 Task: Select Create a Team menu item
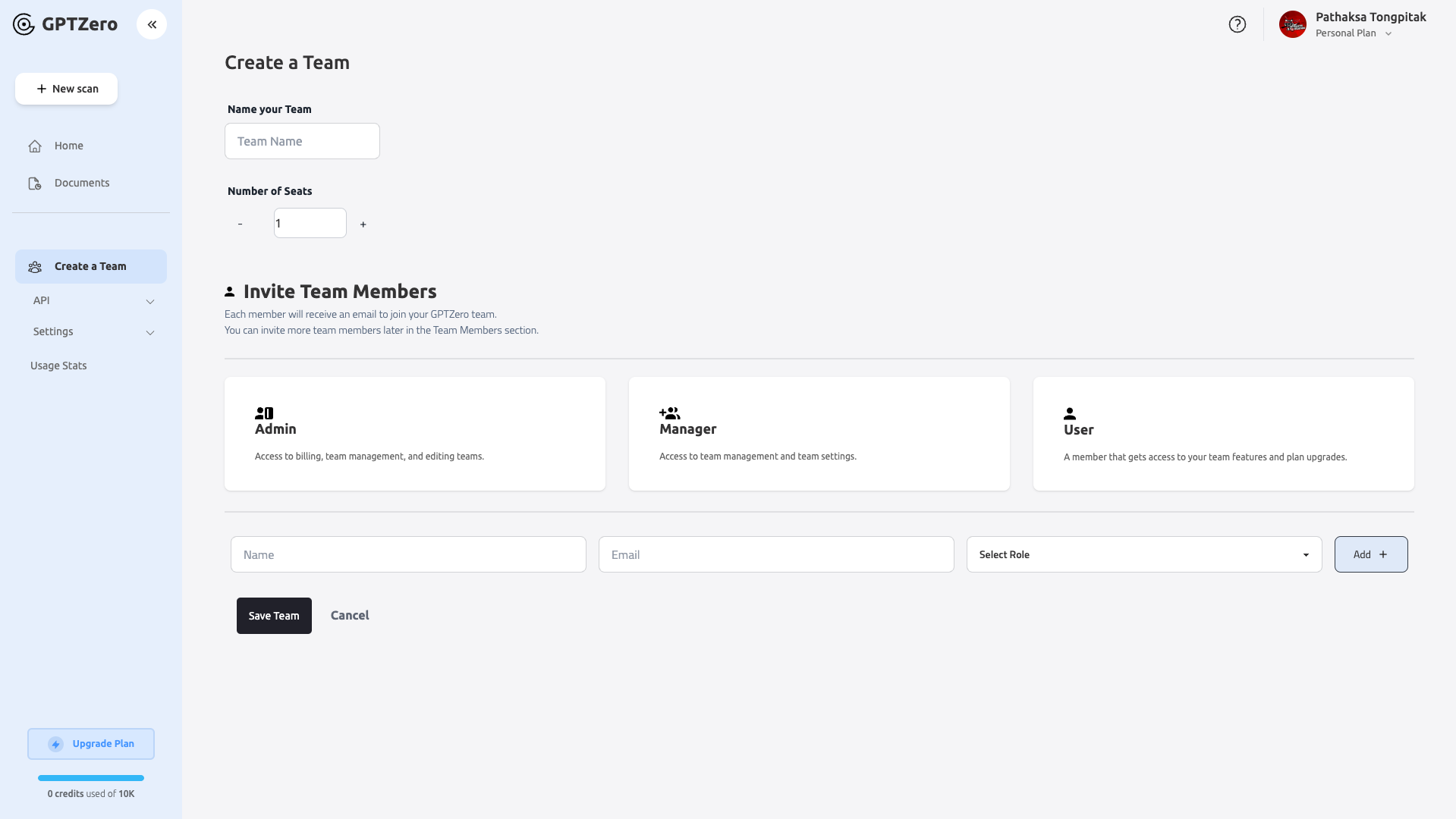[x=90, y=266]
